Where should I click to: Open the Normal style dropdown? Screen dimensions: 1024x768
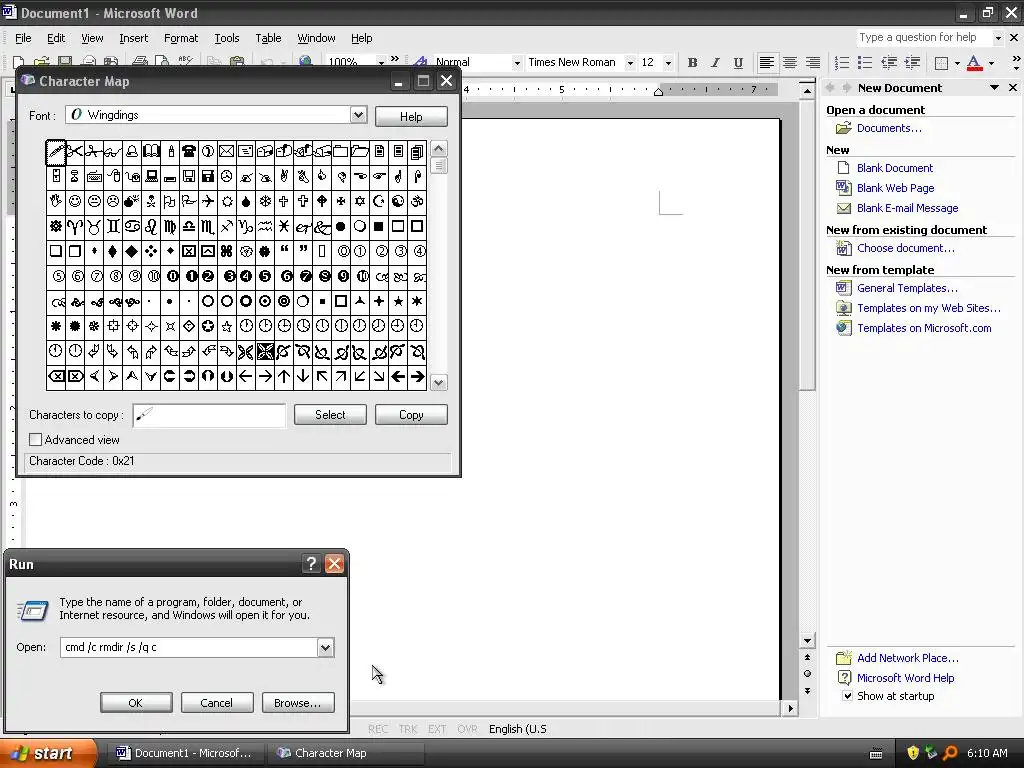point(517,63)
